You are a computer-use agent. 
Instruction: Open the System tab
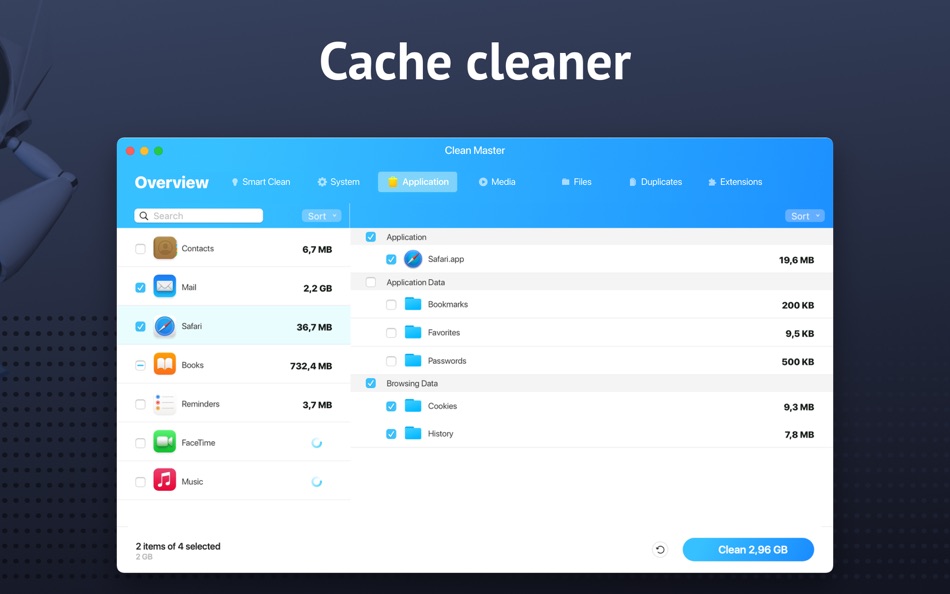[339, 182]
